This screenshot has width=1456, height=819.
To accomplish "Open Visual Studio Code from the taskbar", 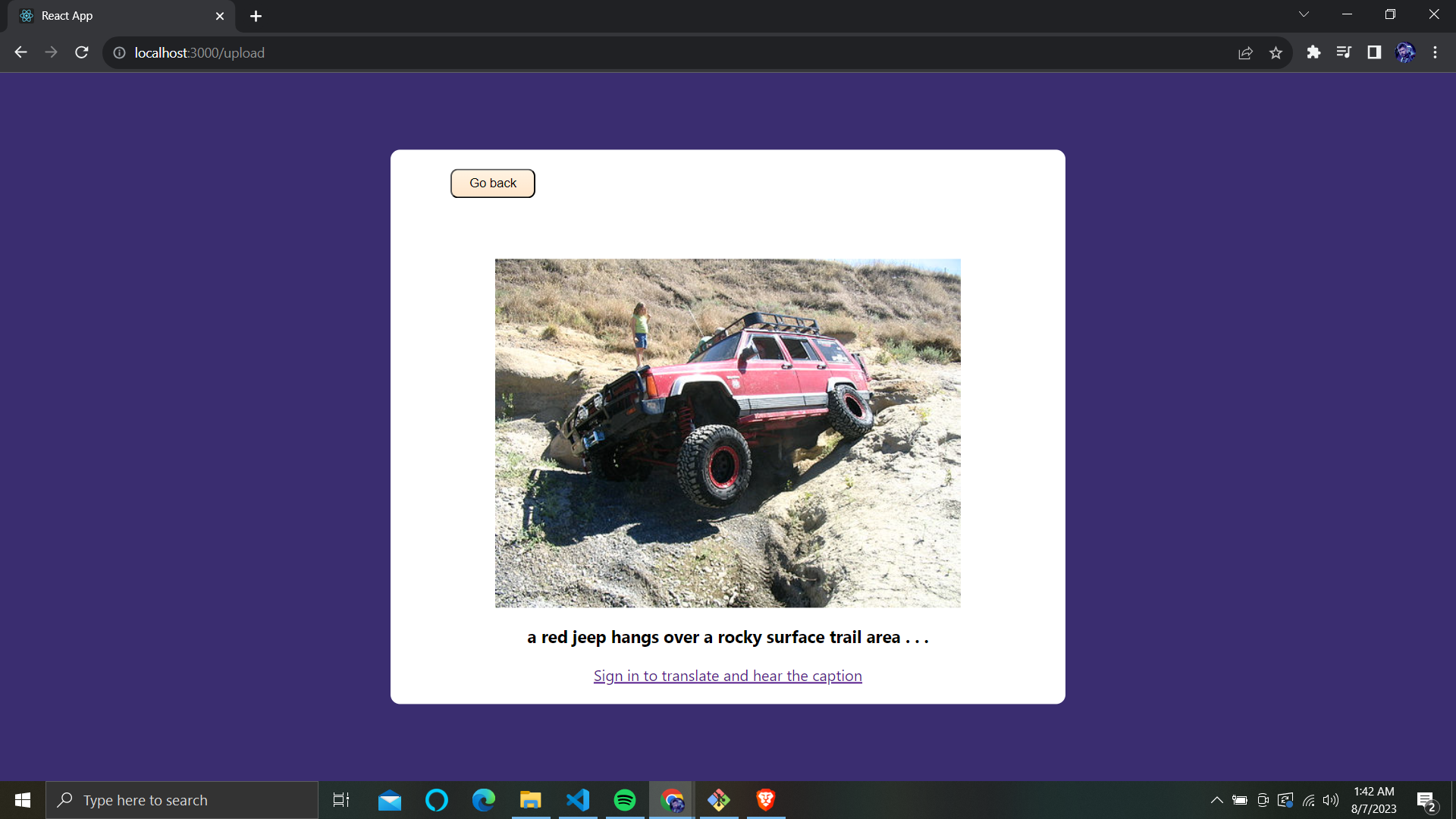I will tap(578, 799).
